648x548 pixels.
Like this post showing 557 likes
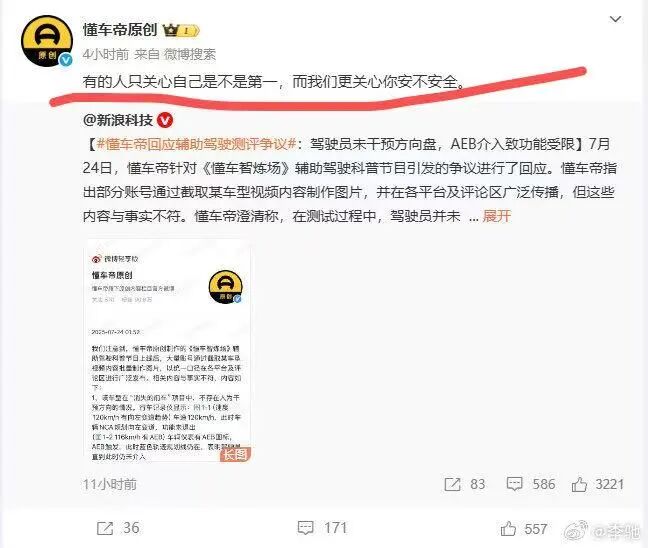coord(524,529)
